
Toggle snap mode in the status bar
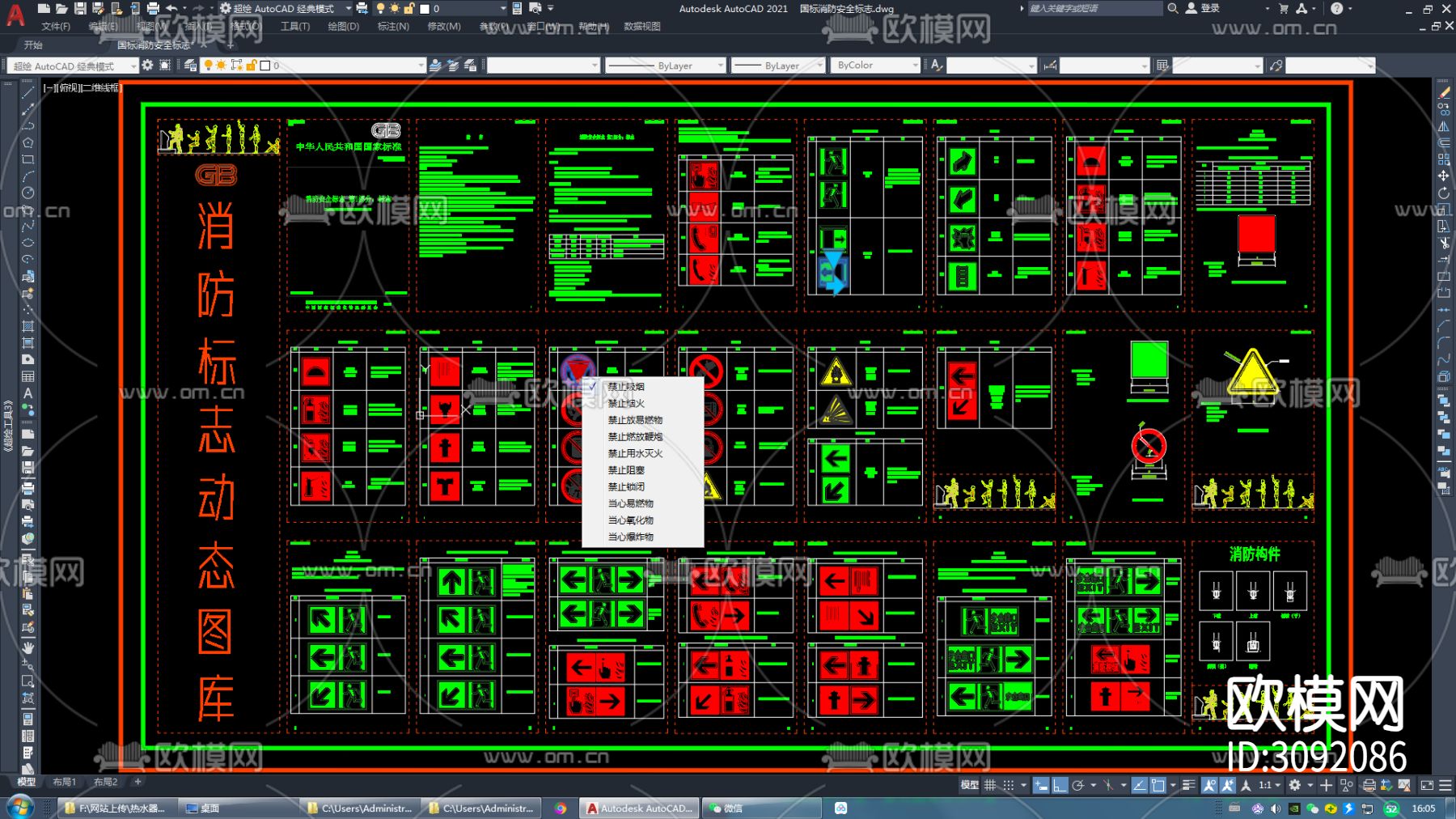tap(1008, 785)
